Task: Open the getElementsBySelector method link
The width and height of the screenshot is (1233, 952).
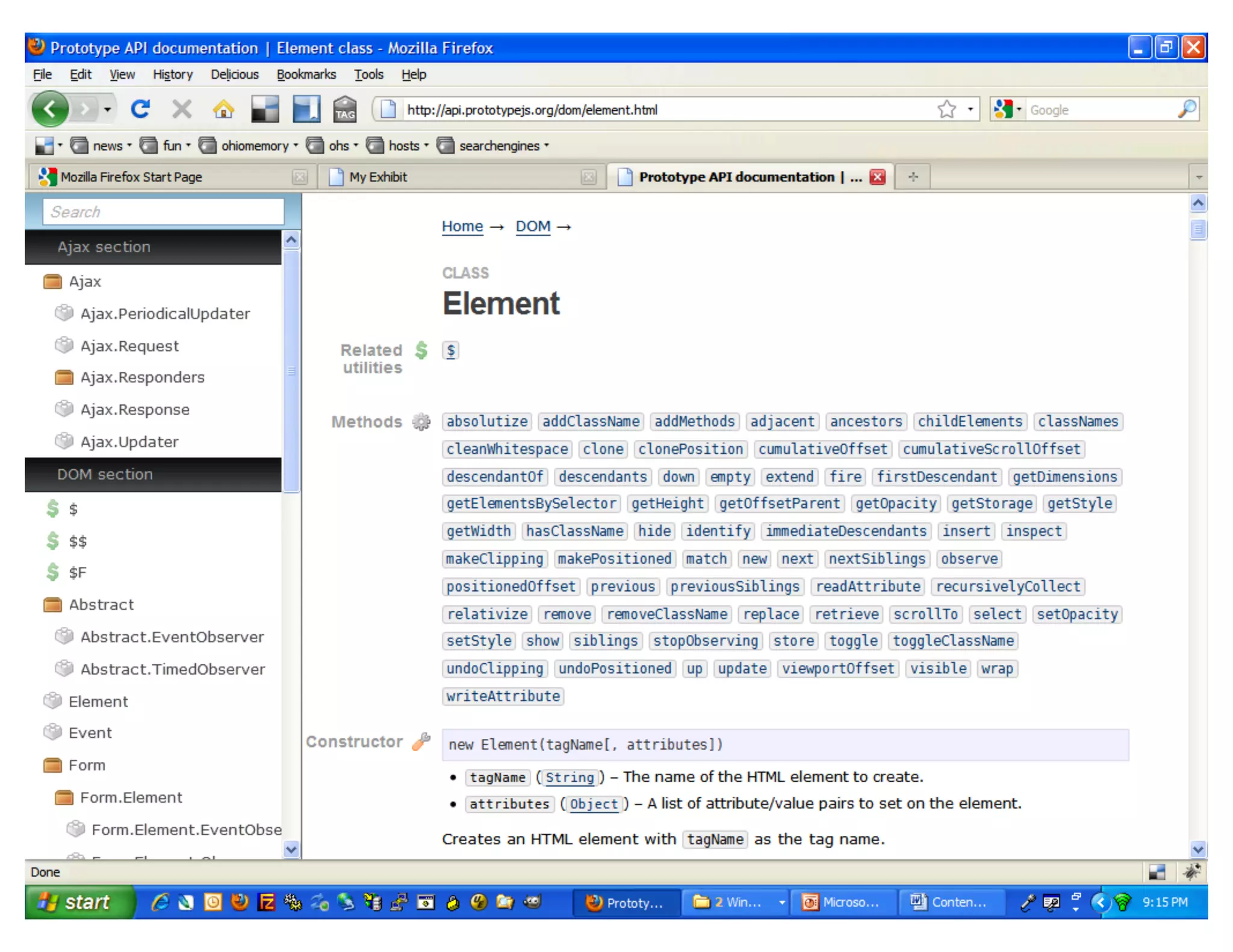Action: (x=531, y=504)
